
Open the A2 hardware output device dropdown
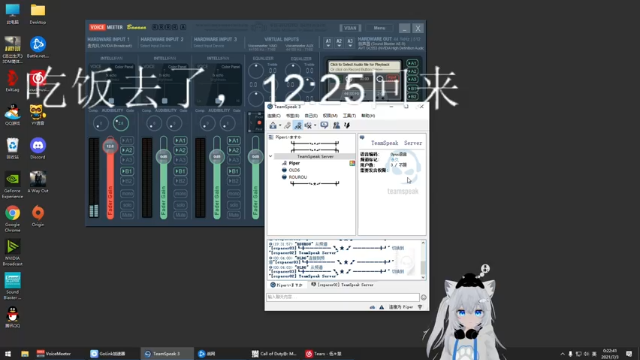339,43
